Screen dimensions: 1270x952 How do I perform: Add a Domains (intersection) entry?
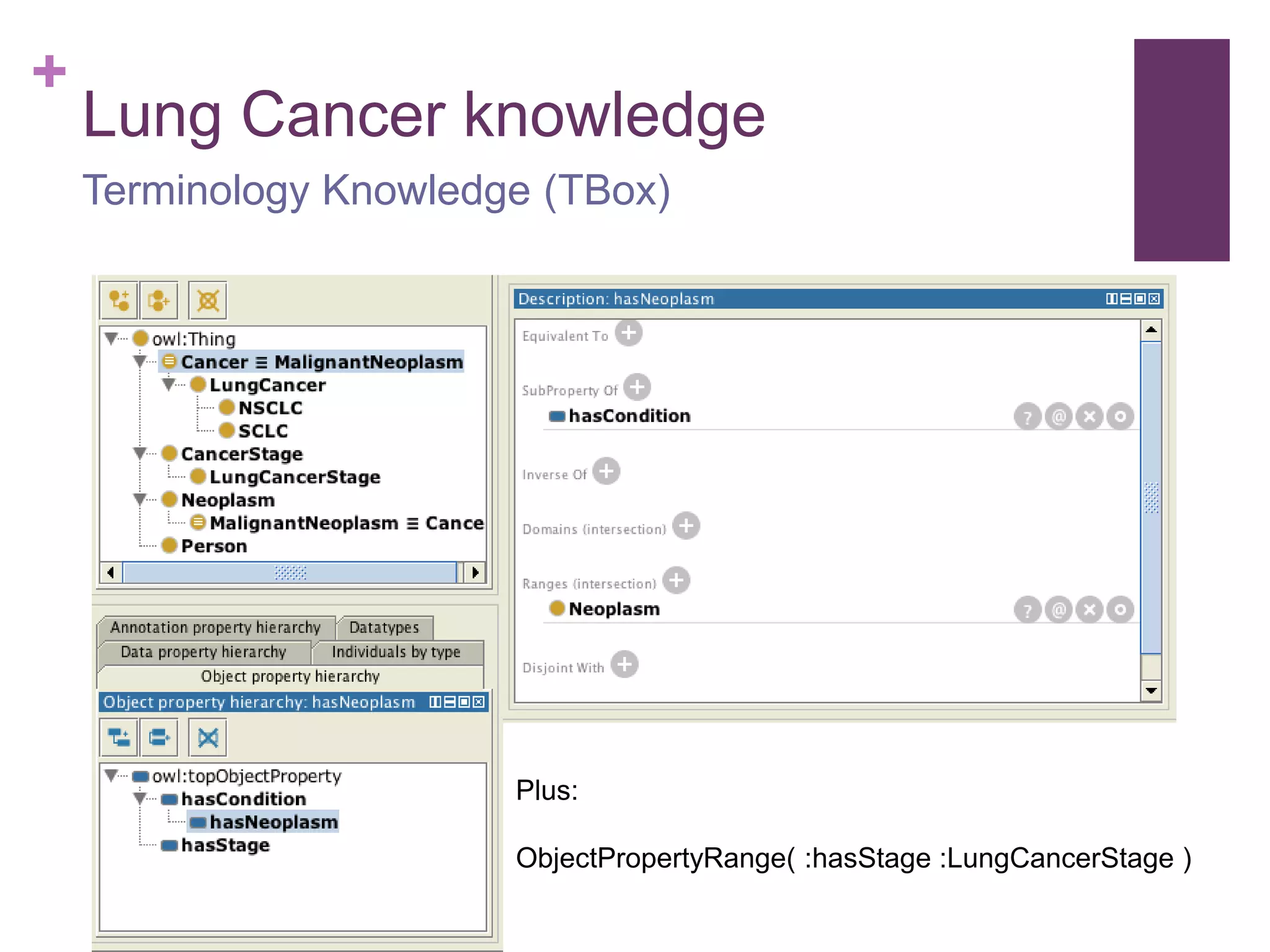[x=686, y=526]
